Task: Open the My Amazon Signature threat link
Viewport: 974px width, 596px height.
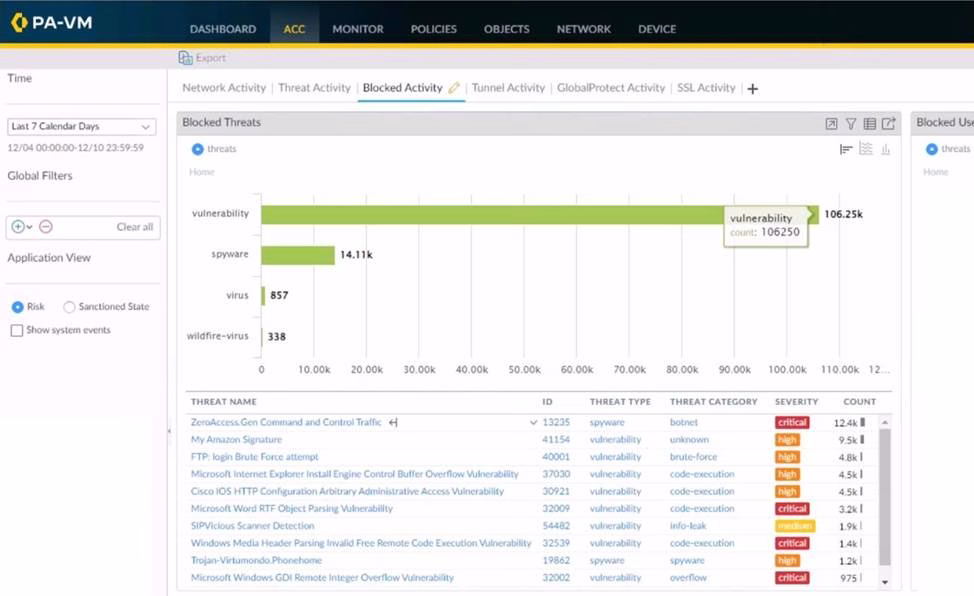Action: 236,440
